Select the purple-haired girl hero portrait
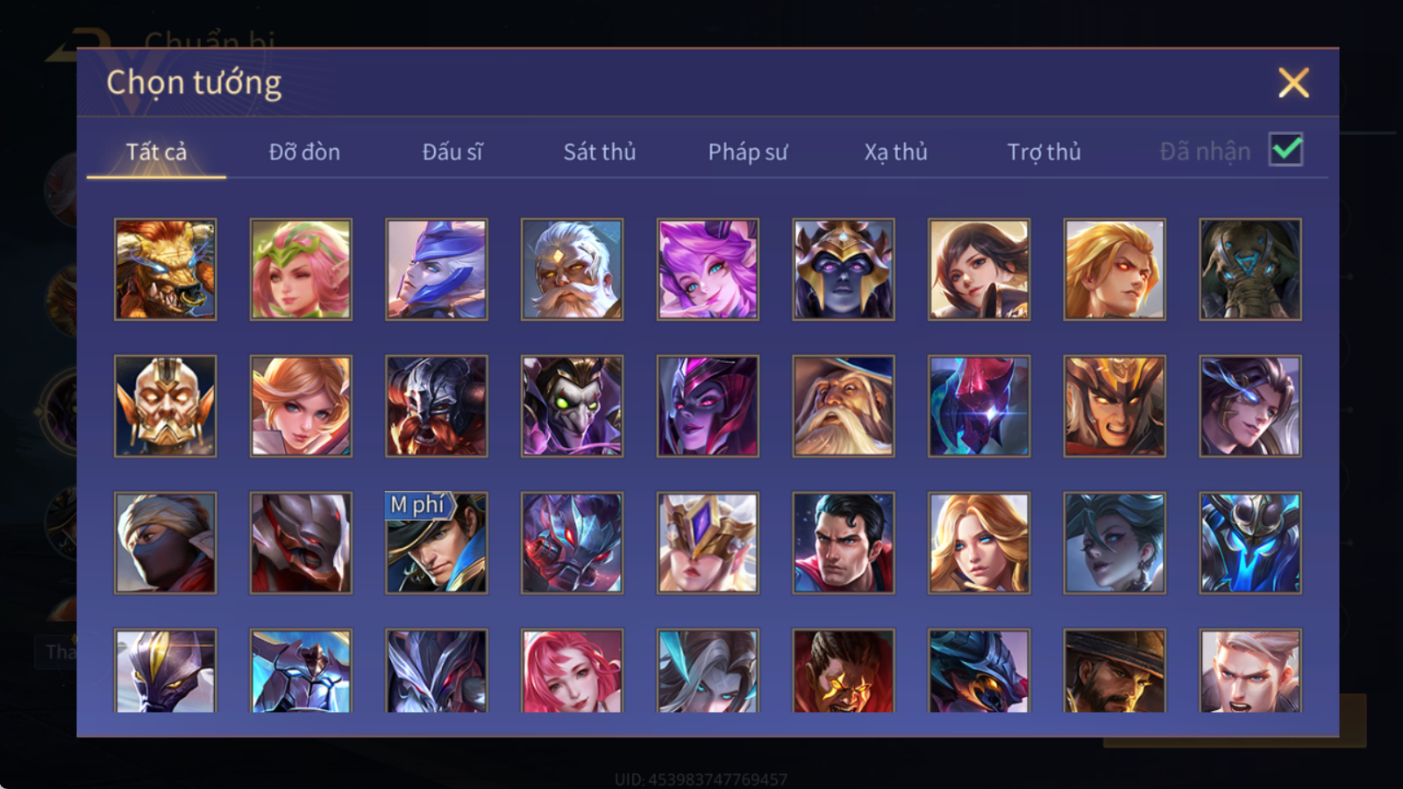 click(708, 270)
